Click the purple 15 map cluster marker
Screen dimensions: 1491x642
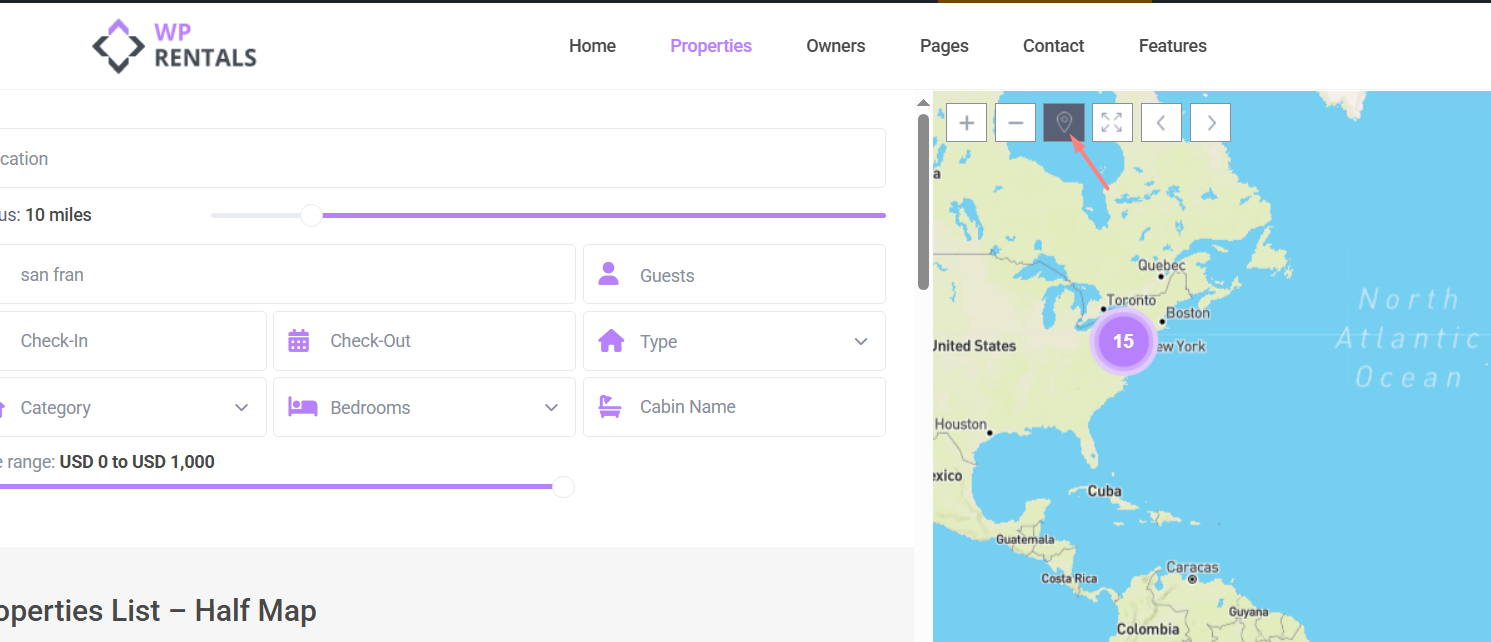click(x=1123, y=342)
